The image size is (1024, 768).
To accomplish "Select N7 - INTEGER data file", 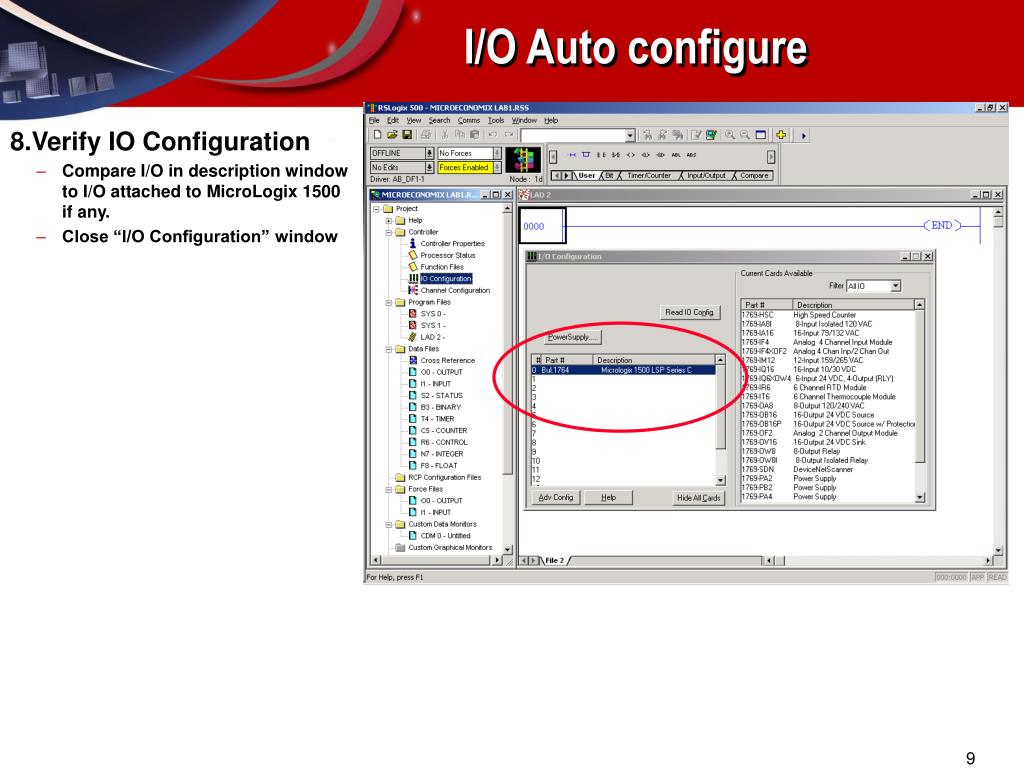I will (x=441, y=454).
